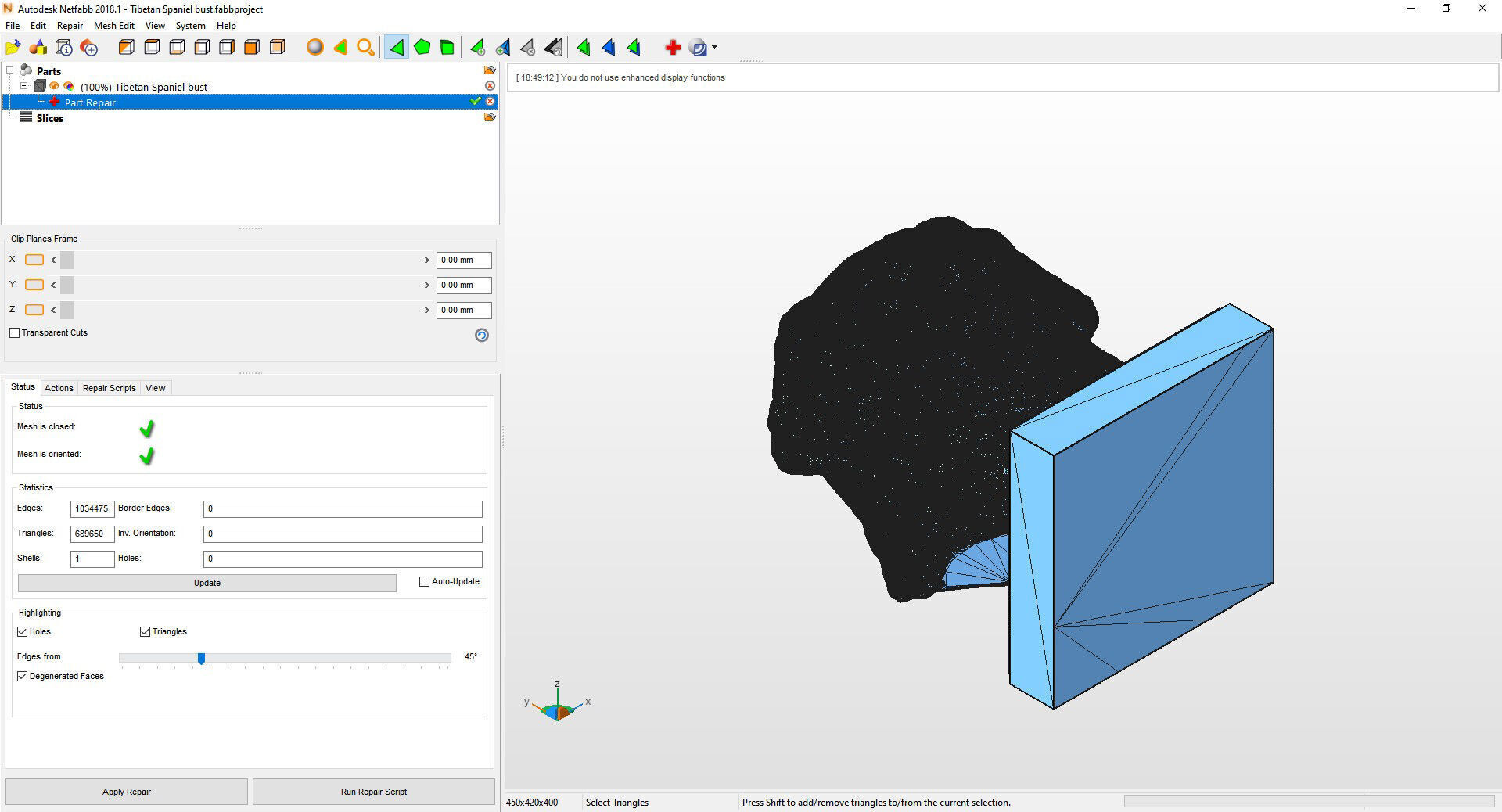Click the first orange-faced view cube icon
Image resolution: width=1502 pixels, height=812 pixels.
(x=126, y=48)
